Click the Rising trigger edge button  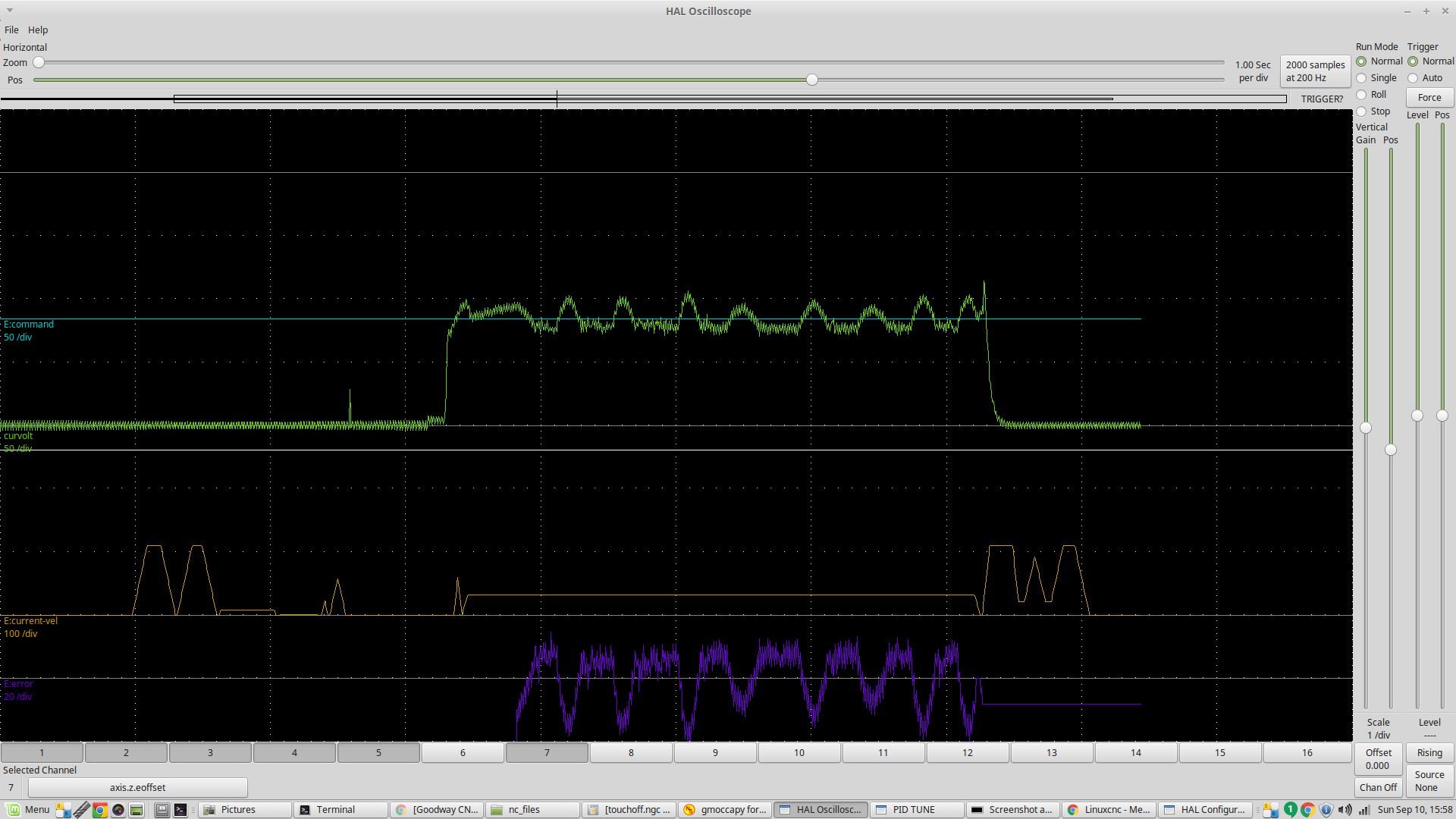pyautogui.click(x=1429, y=753)
